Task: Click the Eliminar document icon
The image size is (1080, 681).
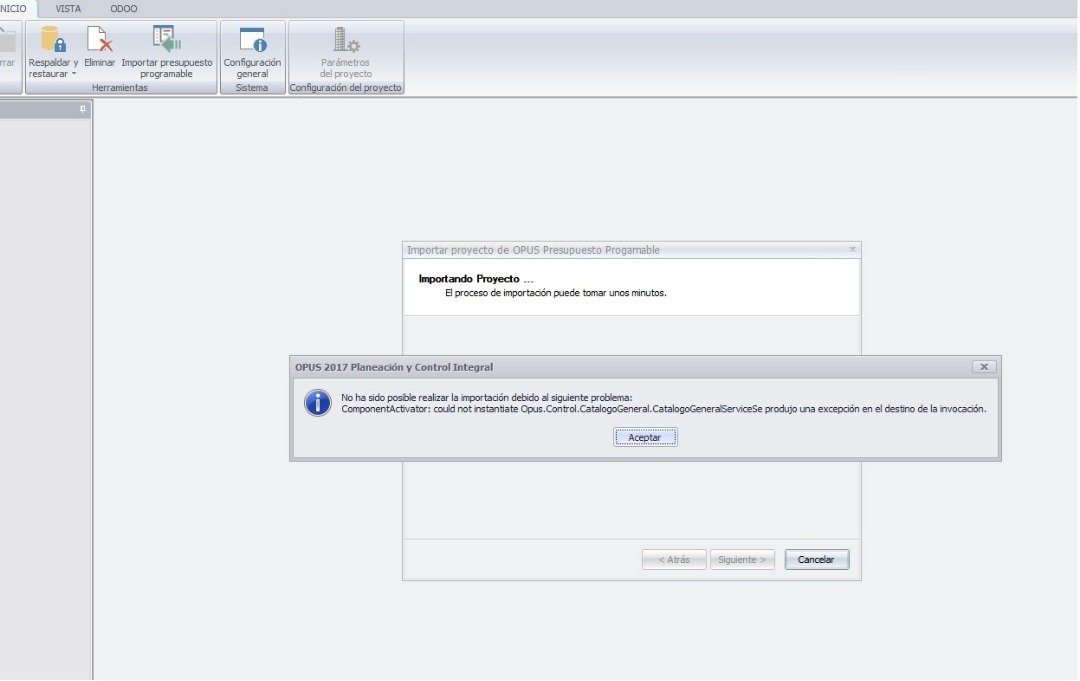Action: coord(99,40)
